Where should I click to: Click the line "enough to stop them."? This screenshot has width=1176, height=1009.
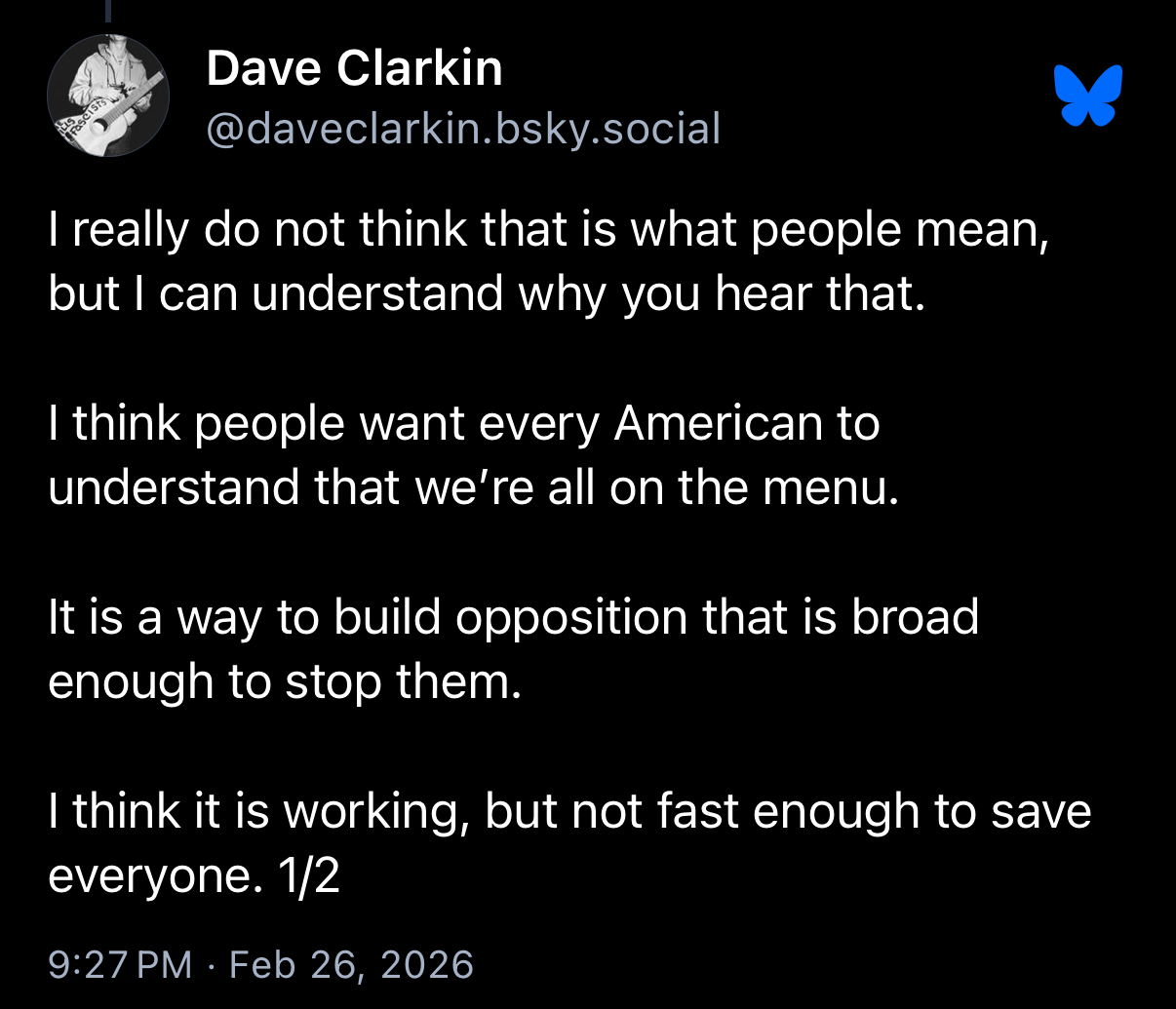(x=285, y=681)
